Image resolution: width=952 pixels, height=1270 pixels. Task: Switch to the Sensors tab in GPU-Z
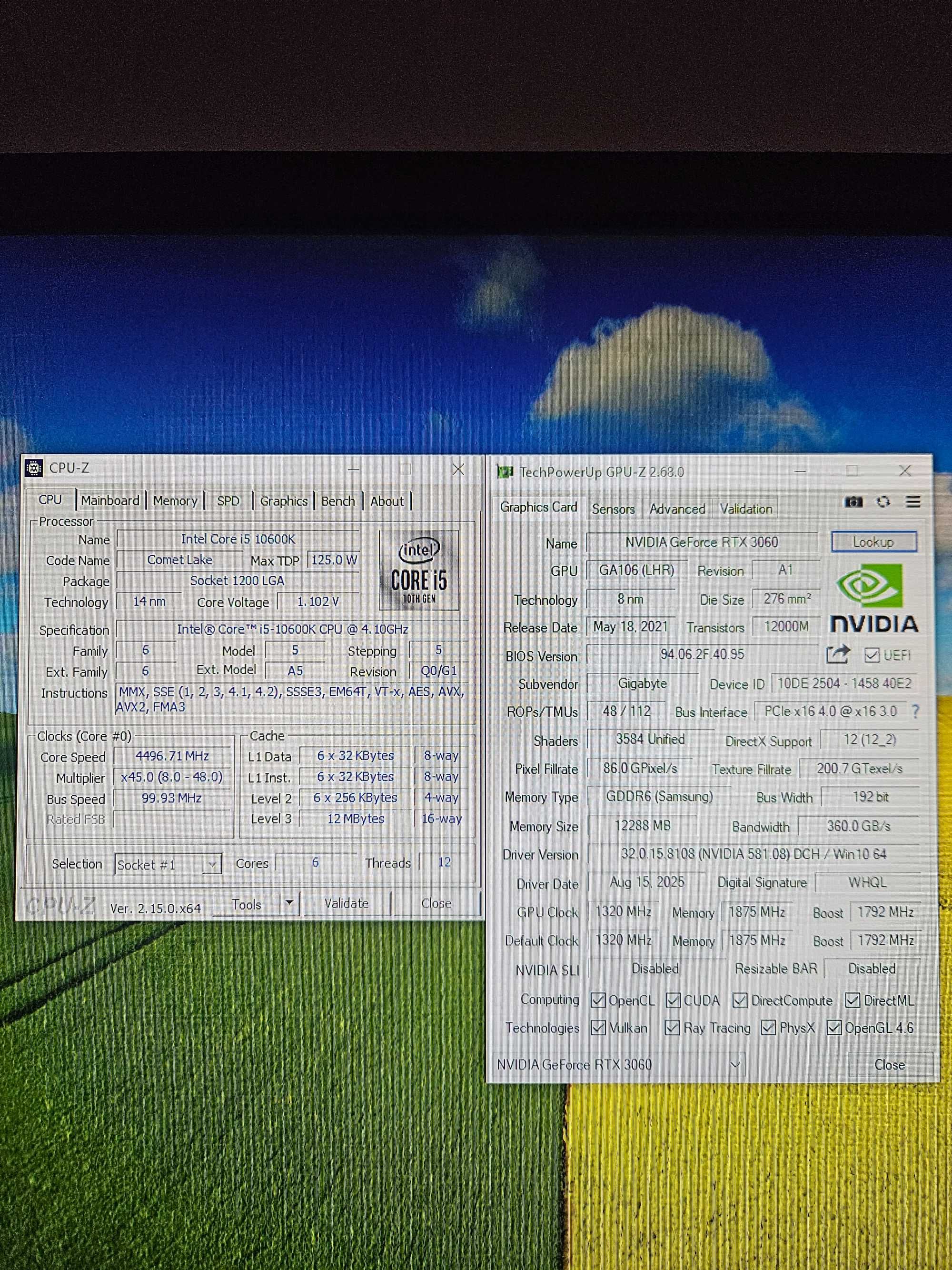point(613,509)
